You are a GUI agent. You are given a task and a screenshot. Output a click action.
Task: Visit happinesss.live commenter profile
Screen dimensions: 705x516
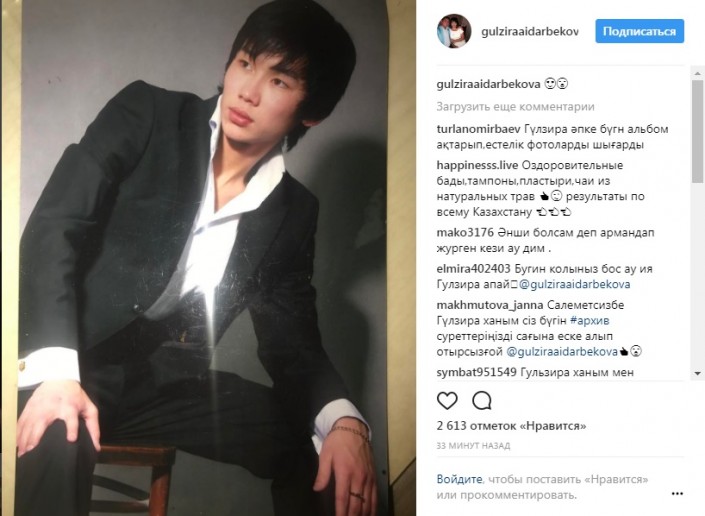click(x=477, y=165)
